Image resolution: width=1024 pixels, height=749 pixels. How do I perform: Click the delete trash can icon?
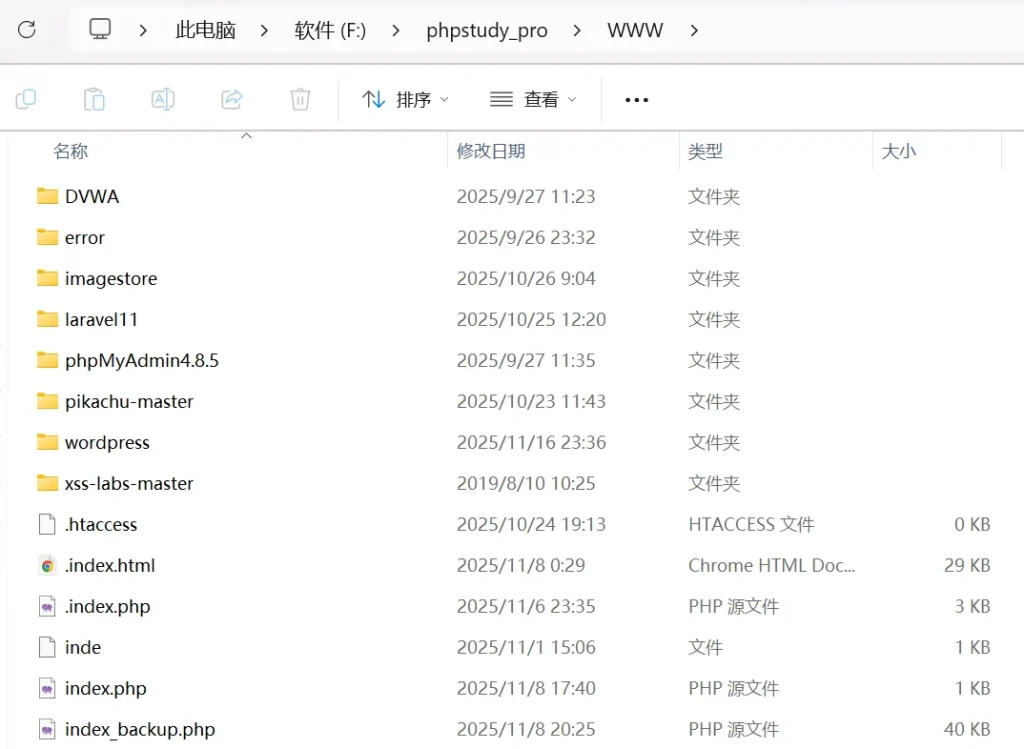pos(300,99)
